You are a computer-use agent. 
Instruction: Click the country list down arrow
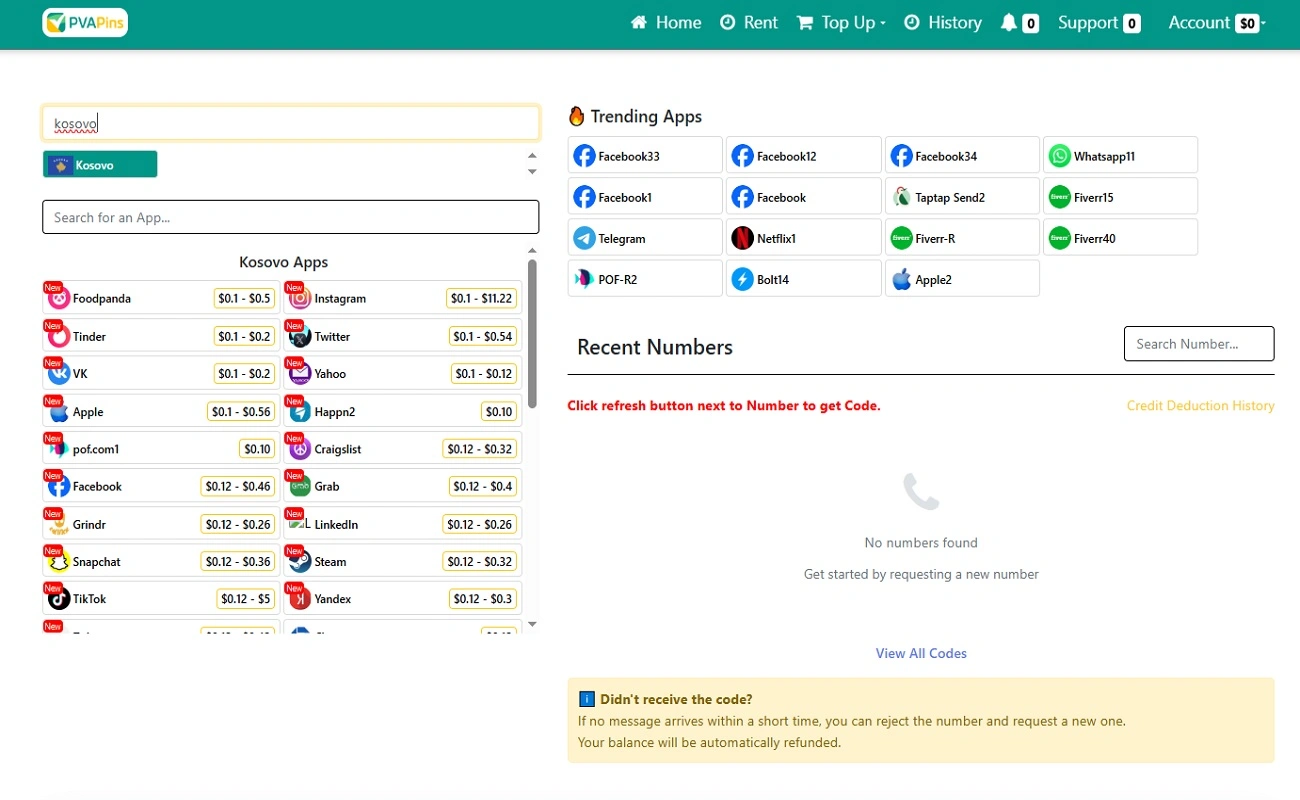pyautogui.click(x=532, y=172)
